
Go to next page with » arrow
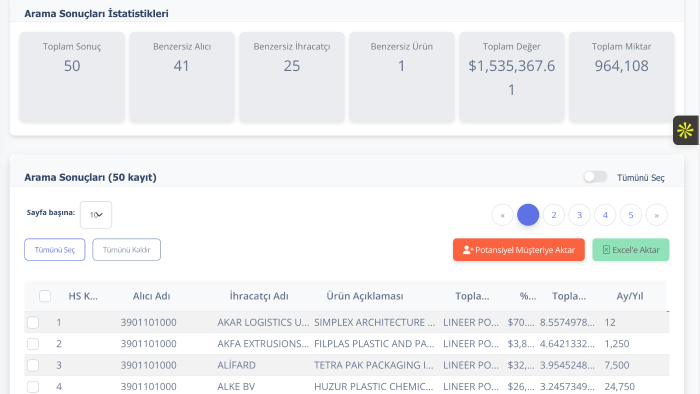[656, 215]
